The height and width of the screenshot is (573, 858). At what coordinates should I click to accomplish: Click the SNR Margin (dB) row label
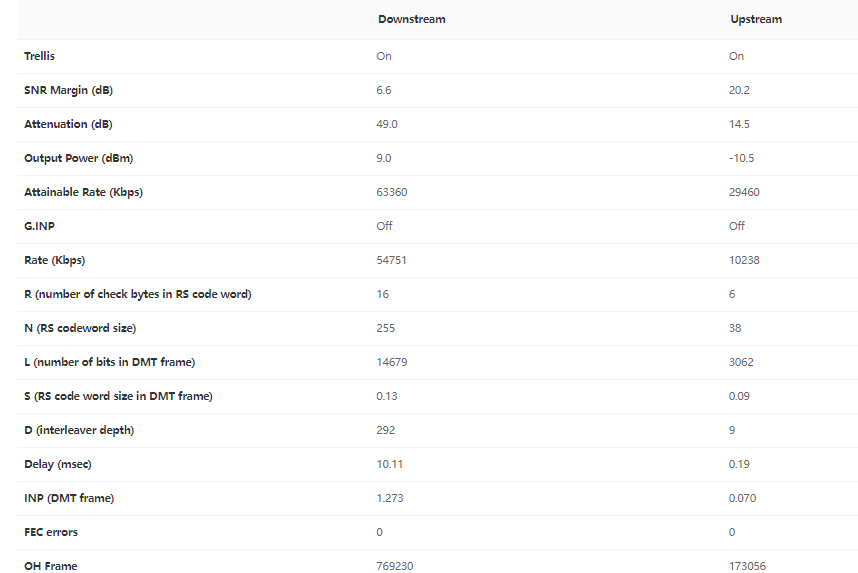tap(68, 90)
